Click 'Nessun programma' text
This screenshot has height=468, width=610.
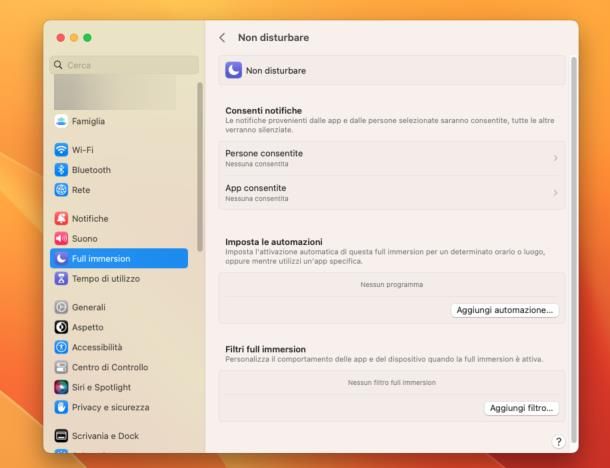[391, 284]
